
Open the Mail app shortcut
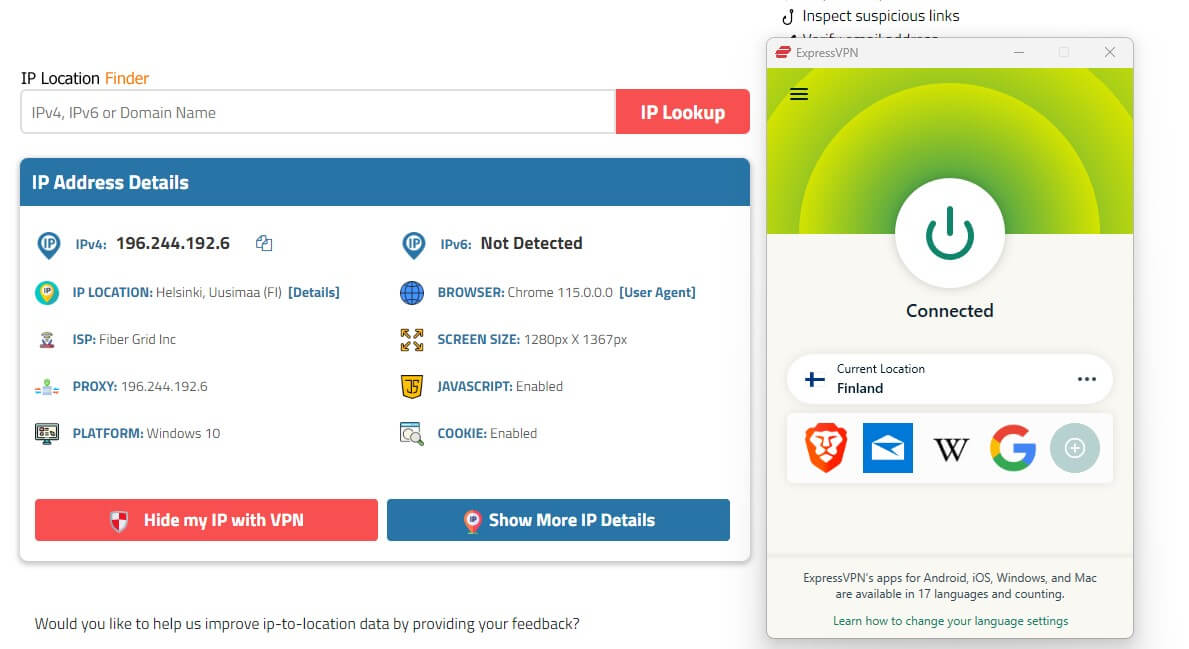coord(888,448)
